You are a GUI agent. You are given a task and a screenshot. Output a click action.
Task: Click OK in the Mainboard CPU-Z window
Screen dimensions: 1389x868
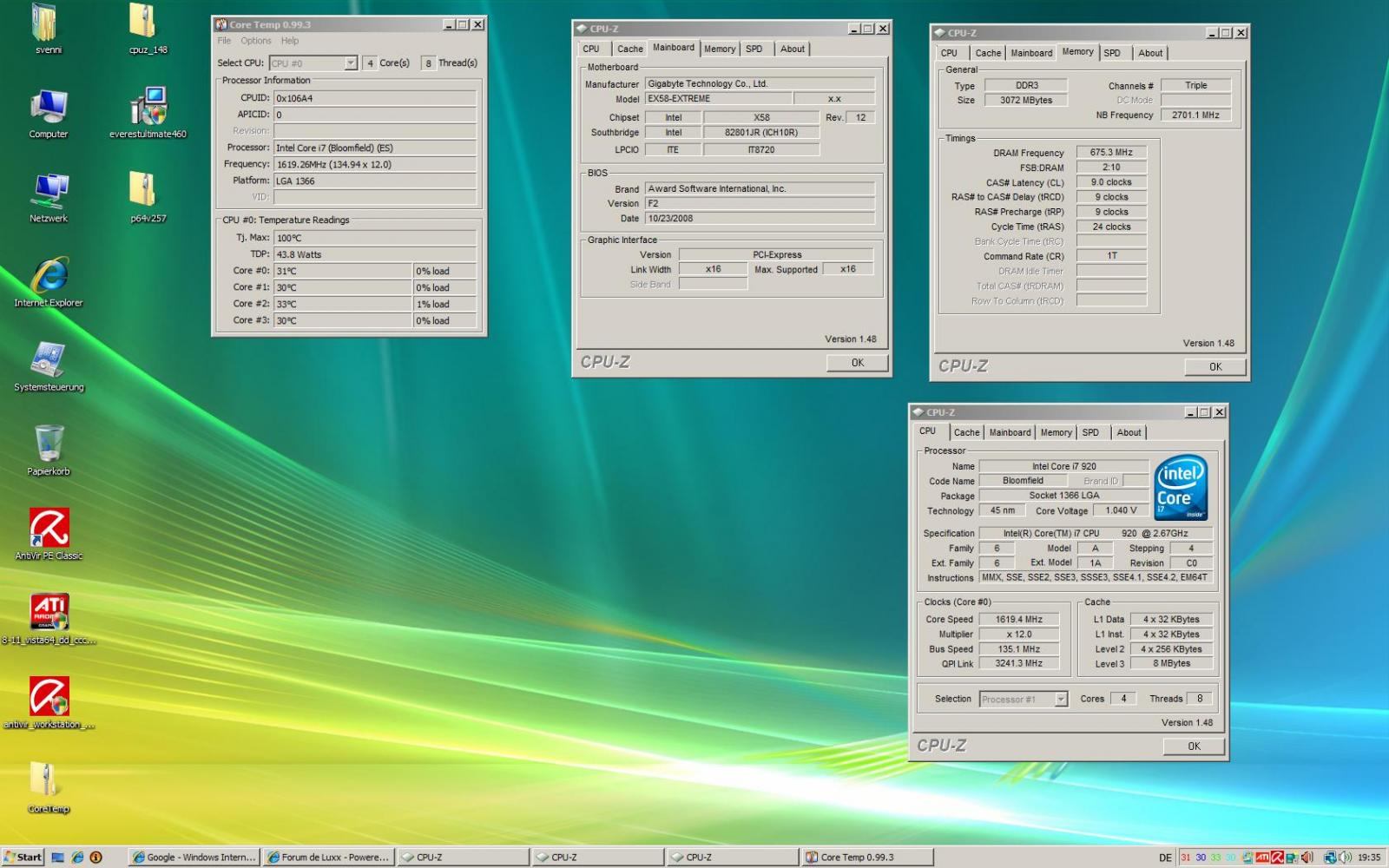[857, 363]
